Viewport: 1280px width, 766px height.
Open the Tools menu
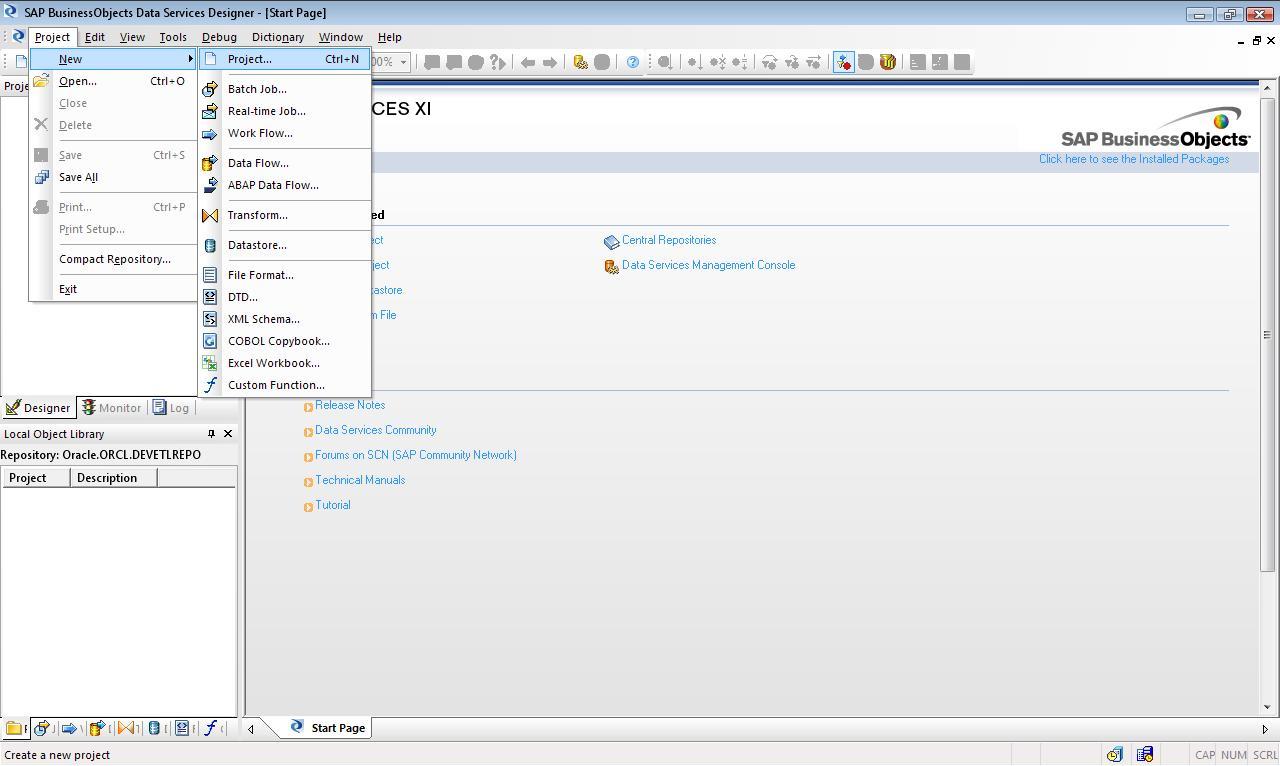(x=173, y=37)
